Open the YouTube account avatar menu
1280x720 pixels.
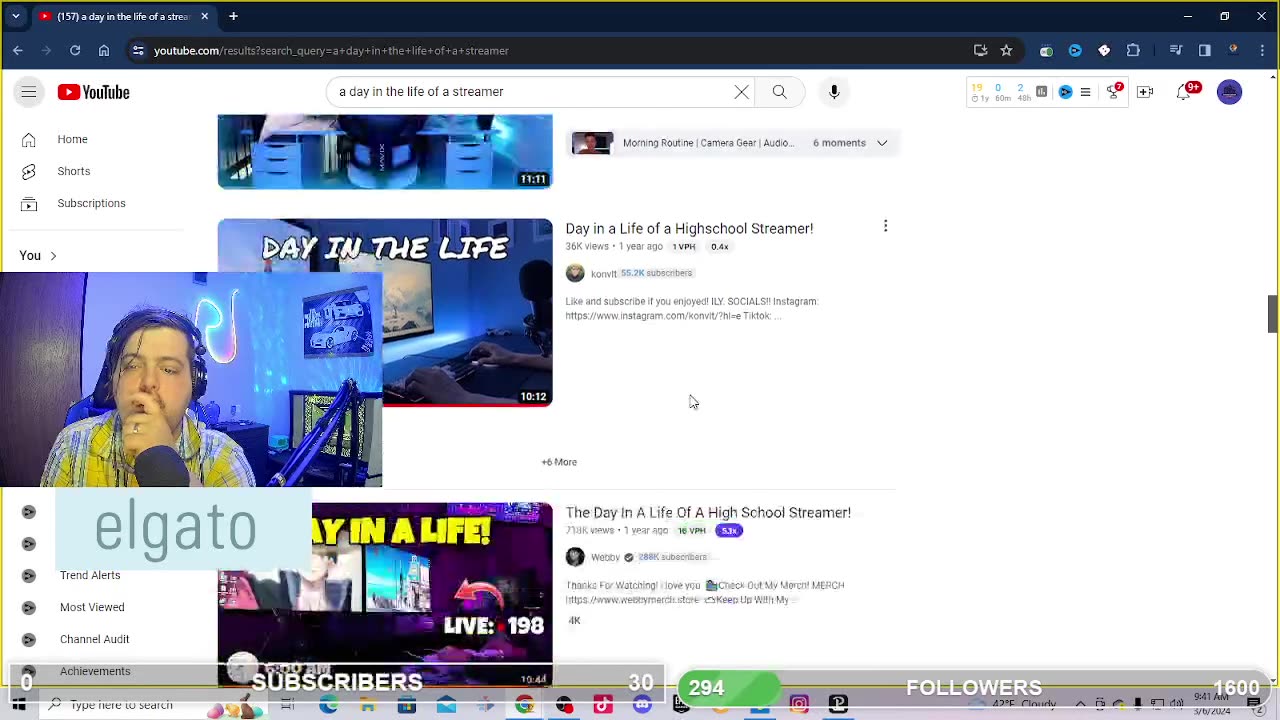click(1229, 92)
